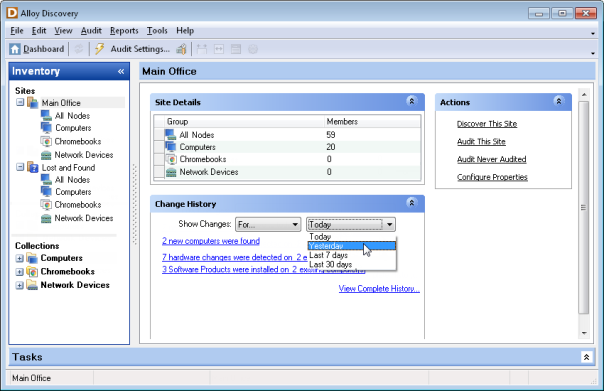
Task: Select Network Devices under Main Office
Action: coord(84,155)
